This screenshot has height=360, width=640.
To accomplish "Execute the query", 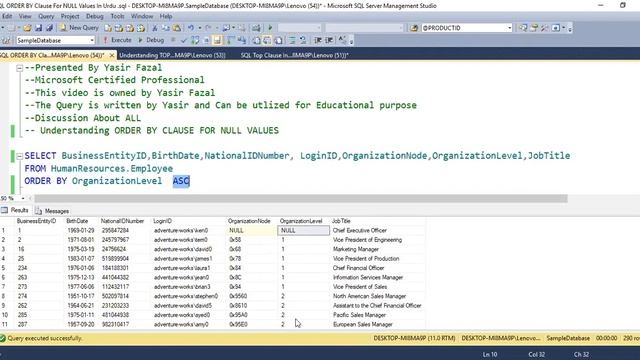I will click(117, 40).
